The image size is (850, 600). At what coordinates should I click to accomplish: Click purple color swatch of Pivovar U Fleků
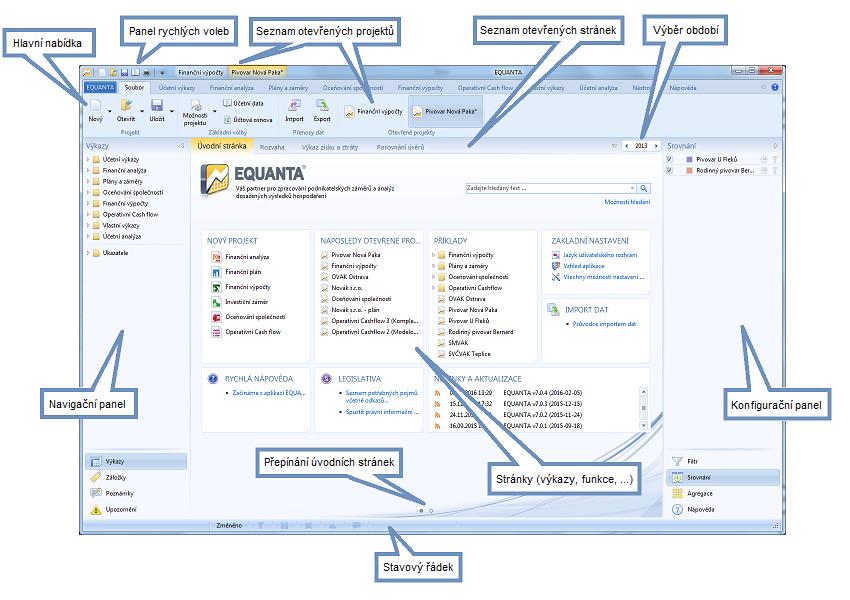pos(689,159)
